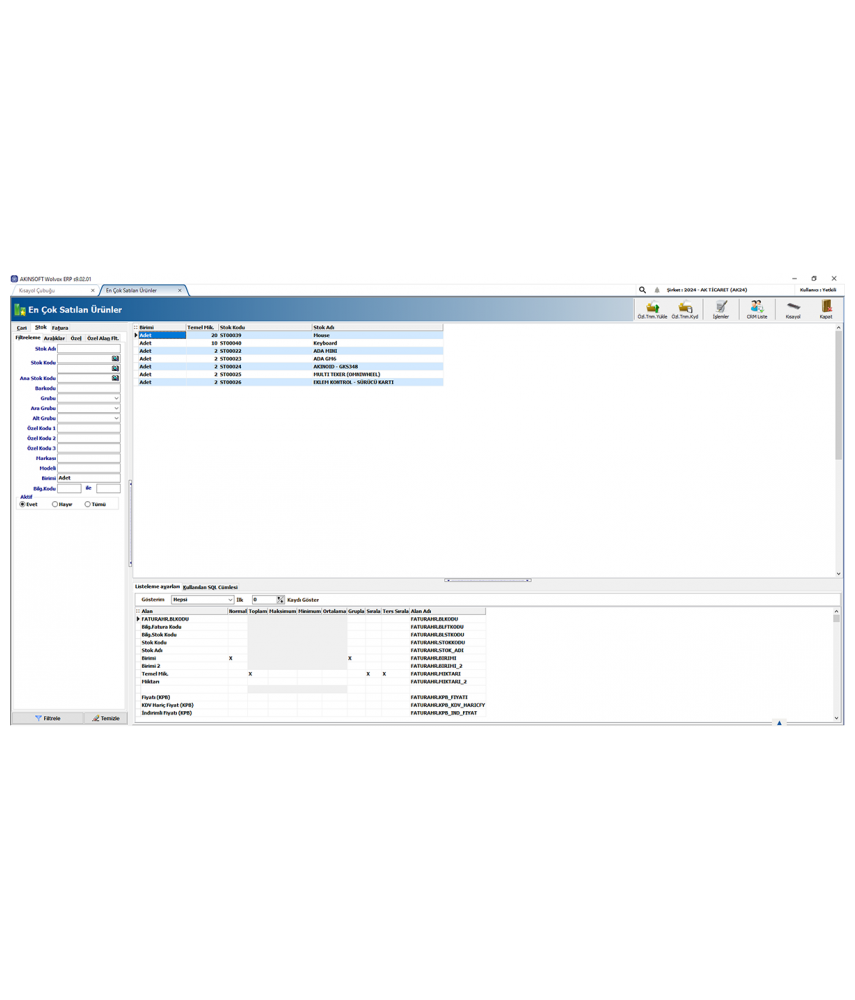
Task: Close the screen via the Kapat icon
Action: tap(826, 307)
